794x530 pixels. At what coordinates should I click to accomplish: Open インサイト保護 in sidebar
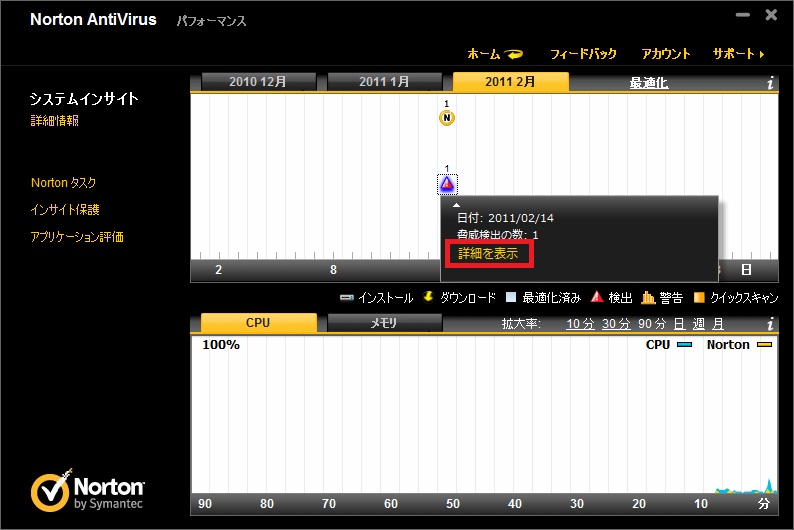65,210
